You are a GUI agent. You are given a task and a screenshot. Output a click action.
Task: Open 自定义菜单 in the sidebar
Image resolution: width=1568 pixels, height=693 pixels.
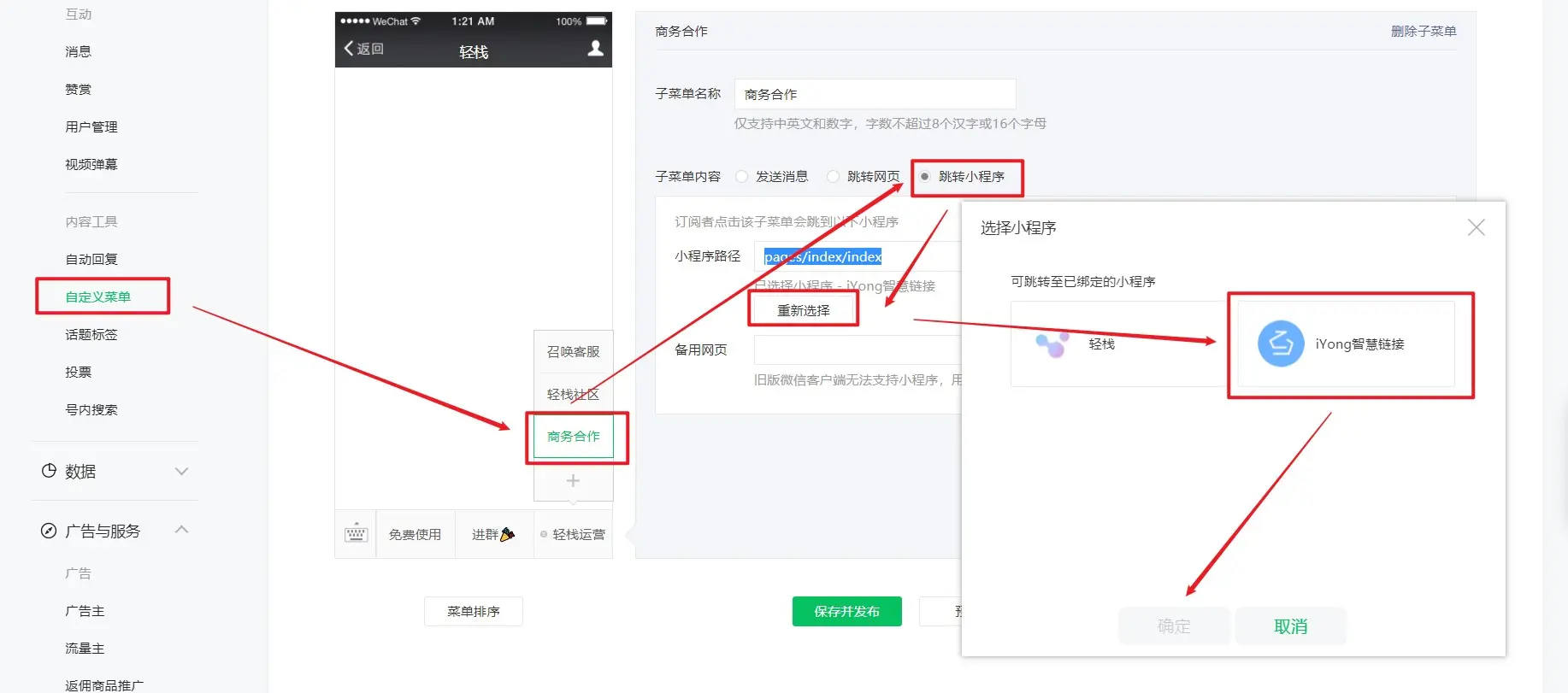(x=98, y=297)
